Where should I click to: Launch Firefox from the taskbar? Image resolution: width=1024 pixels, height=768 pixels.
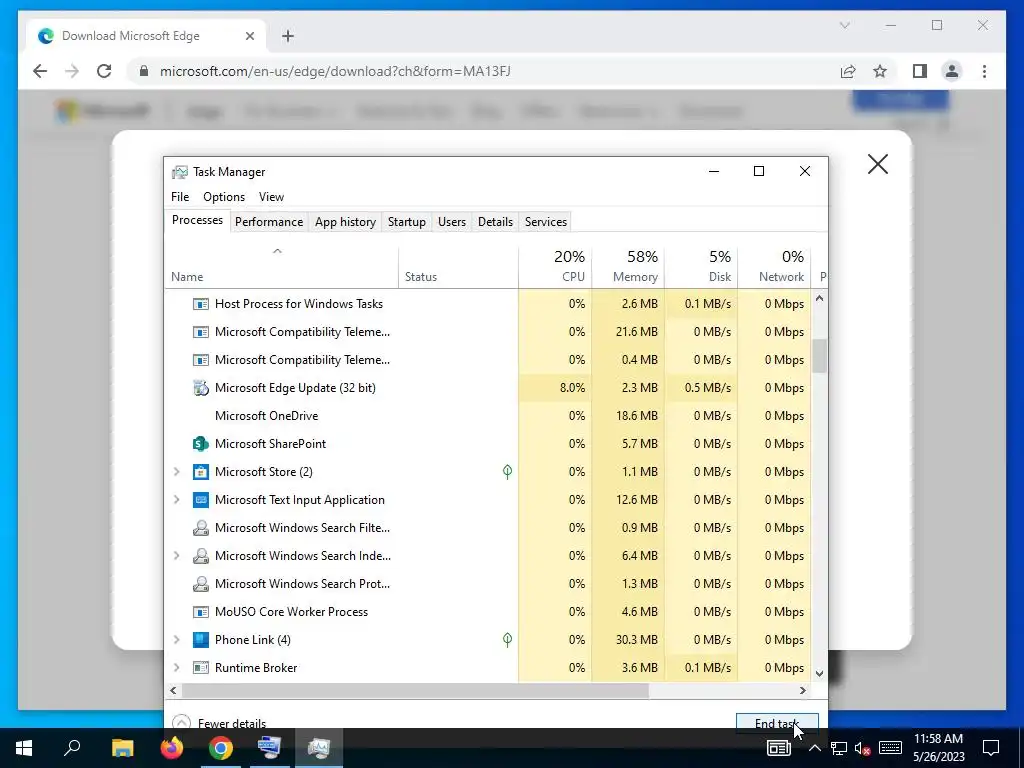click(x=172, y=748)
